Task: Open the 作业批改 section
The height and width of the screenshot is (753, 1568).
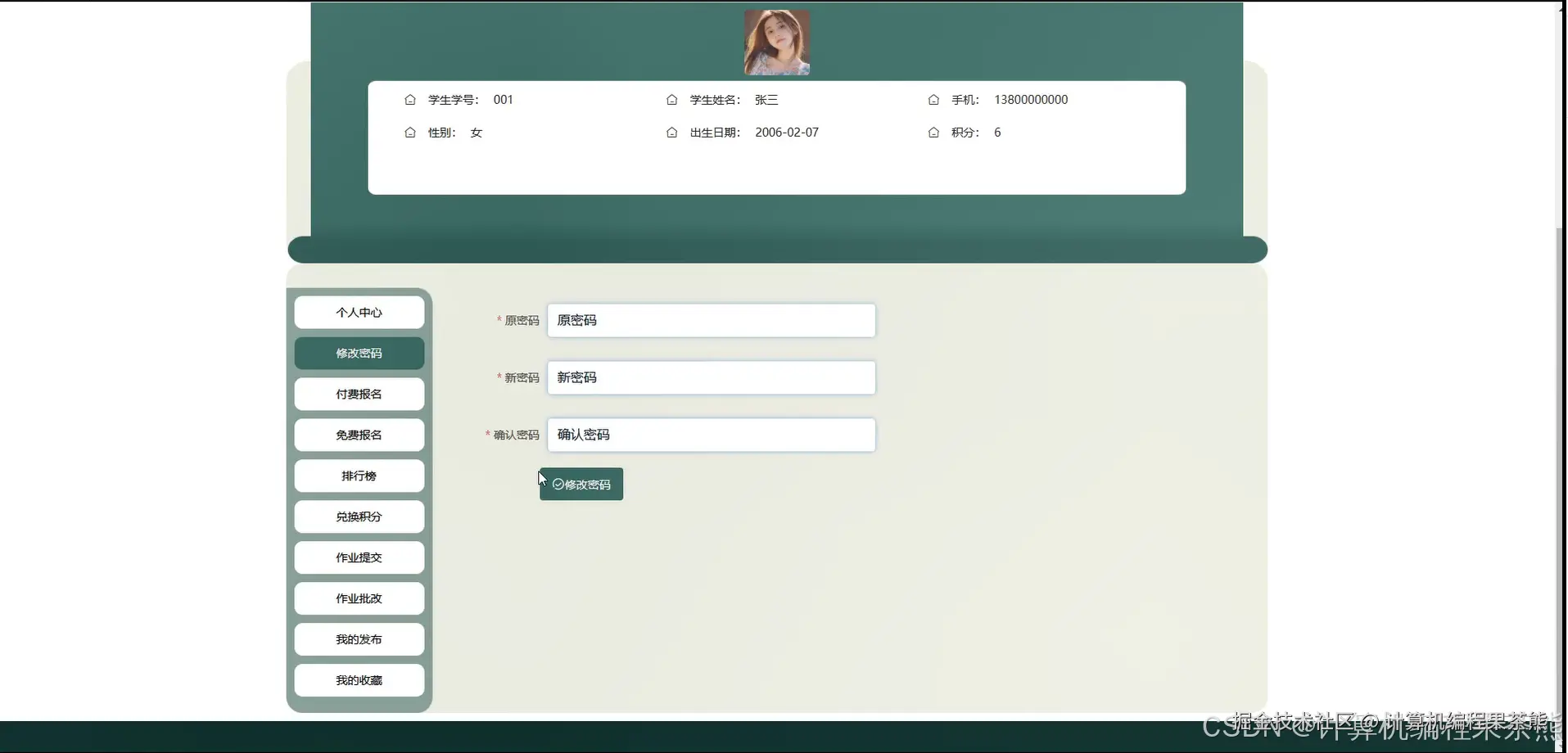Action: (359, 599)
